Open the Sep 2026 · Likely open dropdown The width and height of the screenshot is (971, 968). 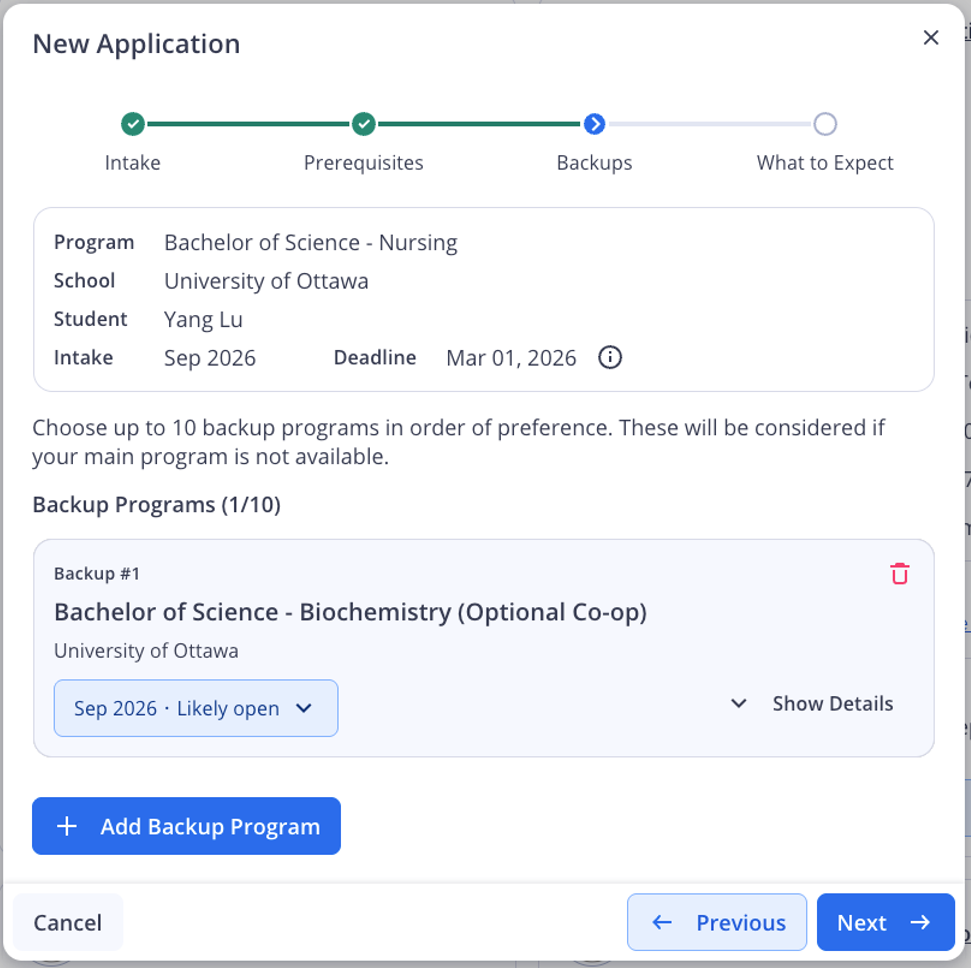196,708
